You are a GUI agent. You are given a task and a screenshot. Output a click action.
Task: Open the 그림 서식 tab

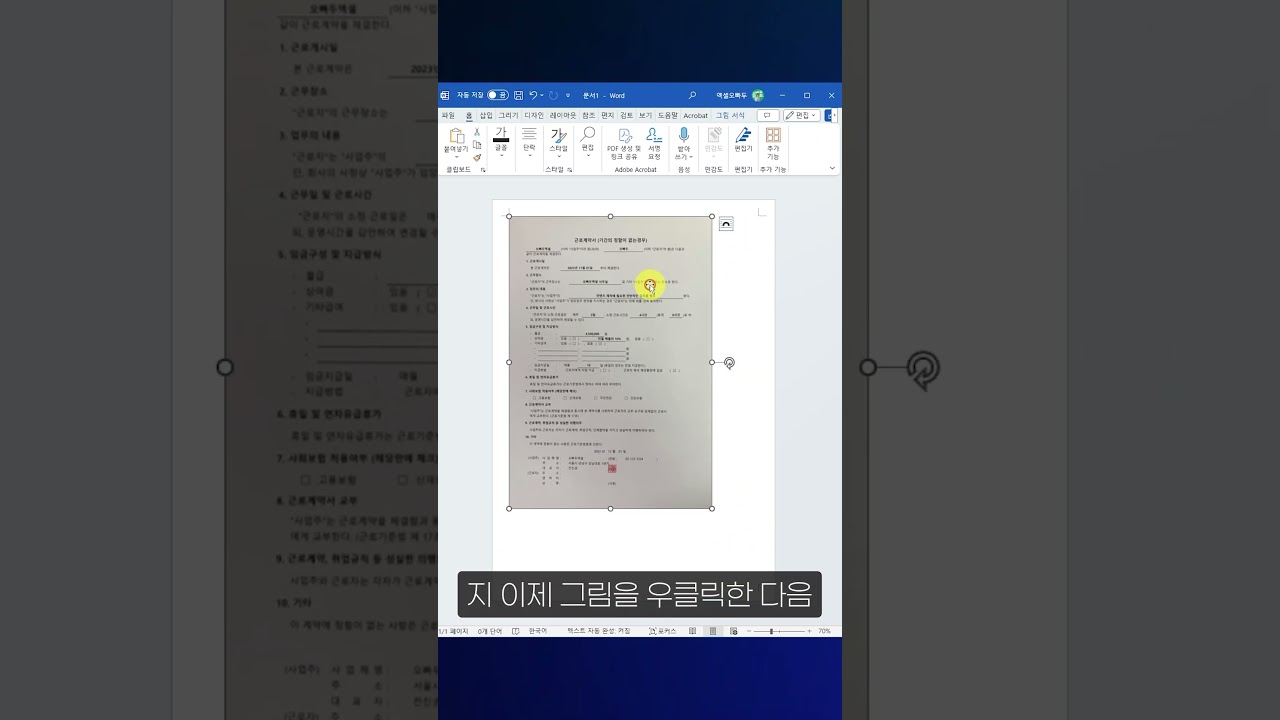click(x=730, y=115)
